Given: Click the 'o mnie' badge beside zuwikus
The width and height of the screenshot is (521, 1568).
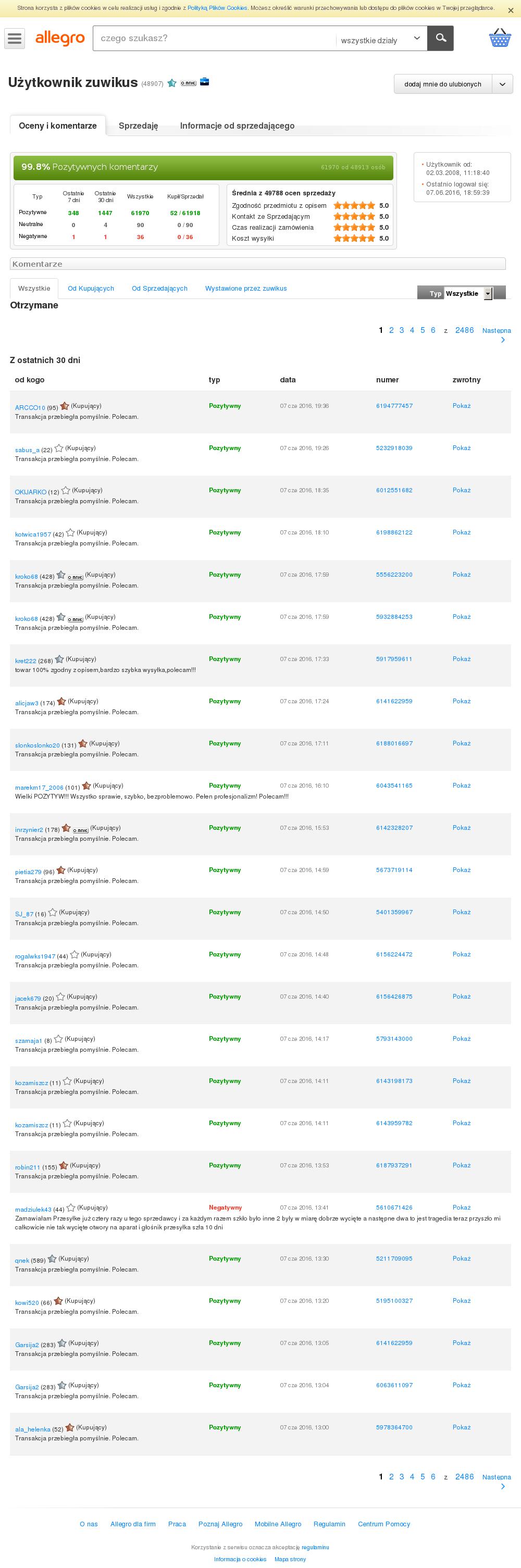Looking at the screenshot, I should click(189, 83).
